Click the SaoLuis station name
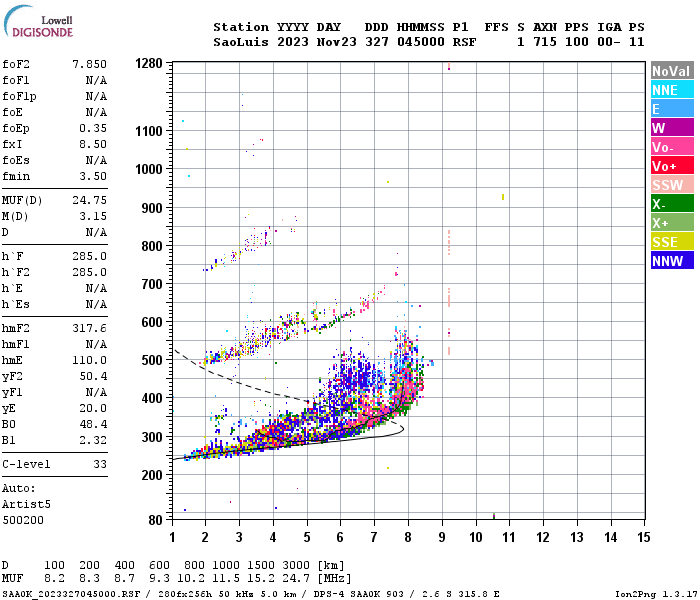This screenshot has width=700, height=600. pyautogui.click(x=241, y=42)
